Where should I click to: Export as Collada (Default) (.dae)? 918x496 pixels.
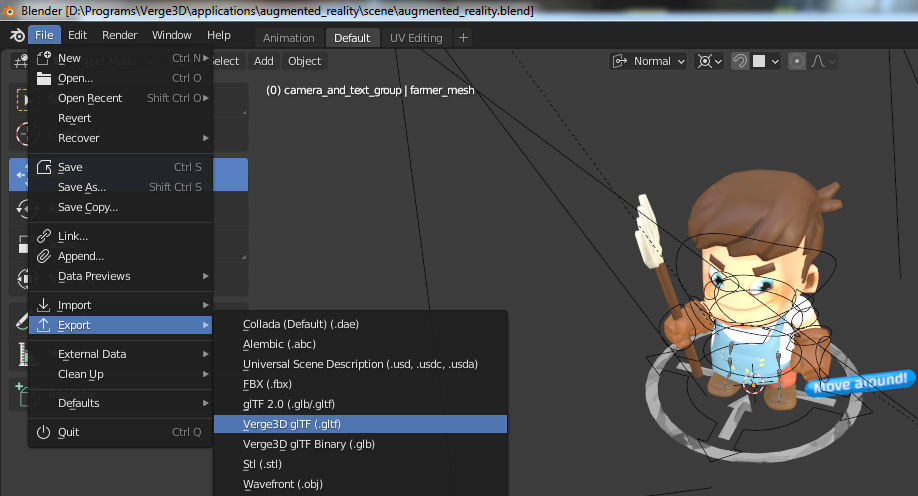coord(361,324)
